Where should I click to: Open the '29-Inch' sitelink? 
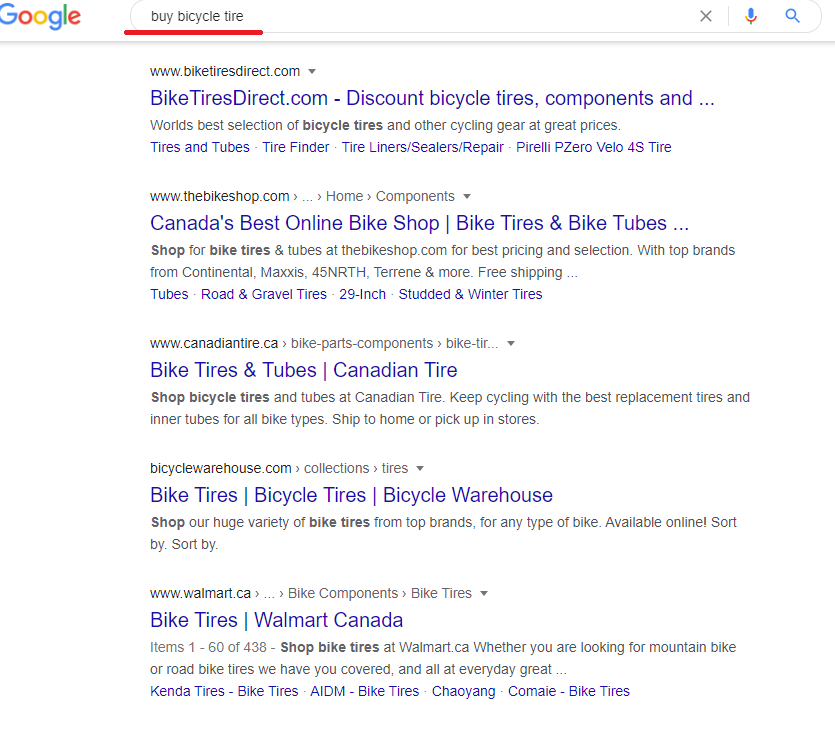pos(363,294)
